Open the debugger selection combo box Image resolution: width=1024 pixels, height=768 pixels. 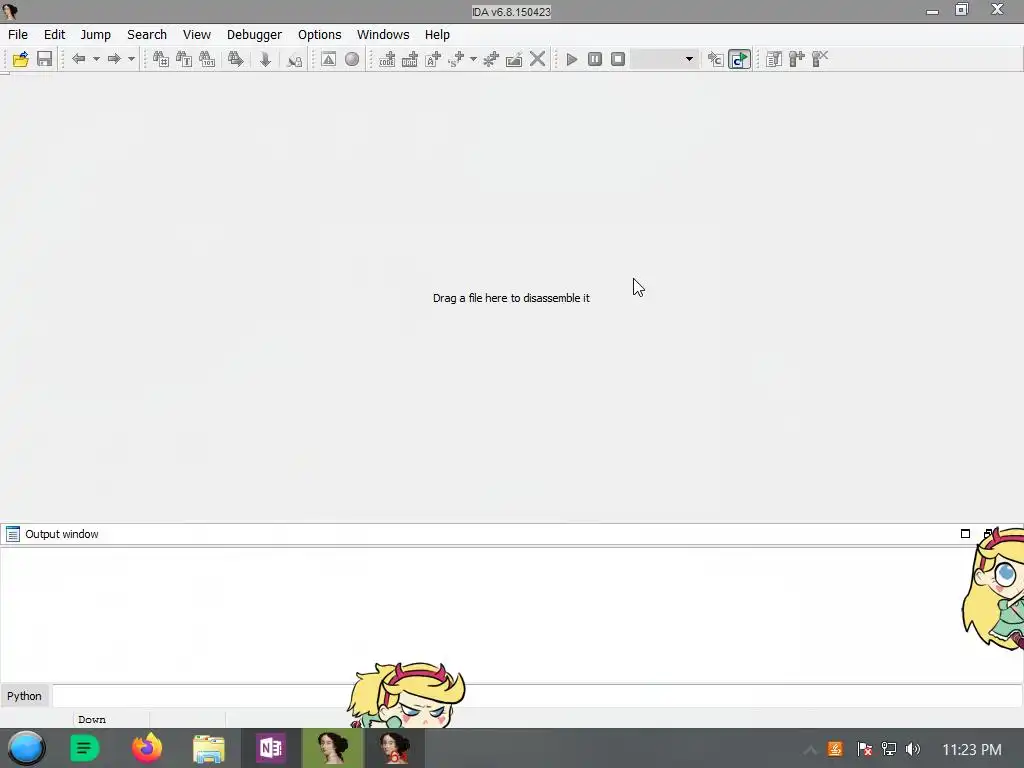click(664, 59)
